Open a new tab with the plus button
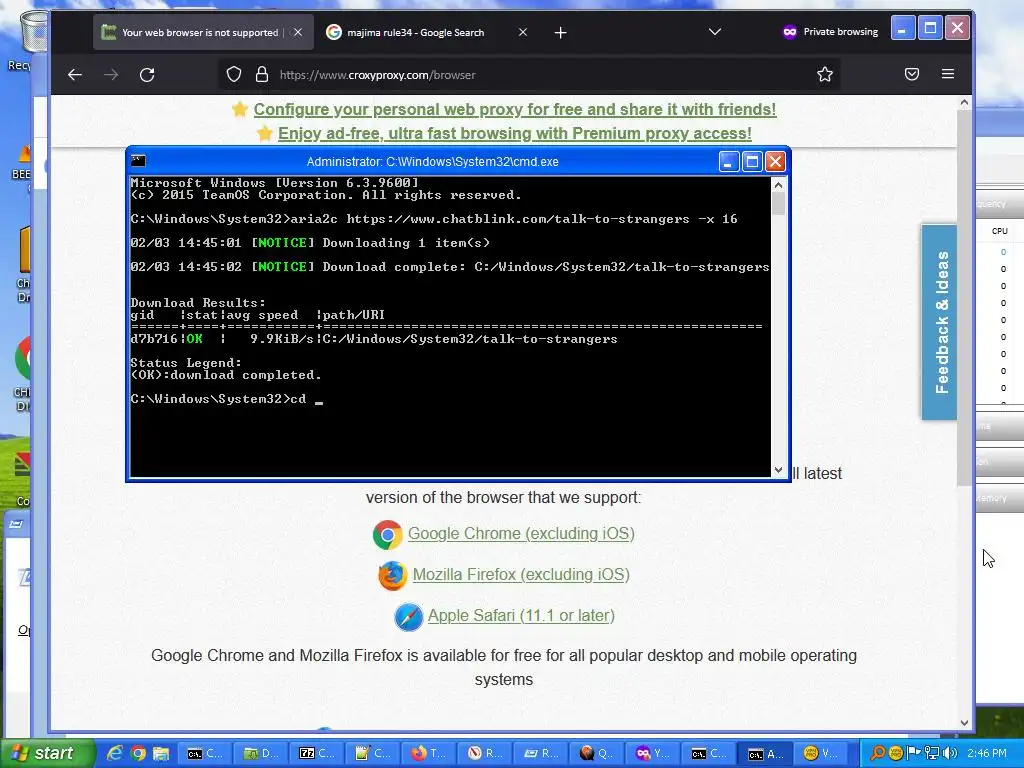Viewport: 1024px width, 768px height. pos(560,32)
